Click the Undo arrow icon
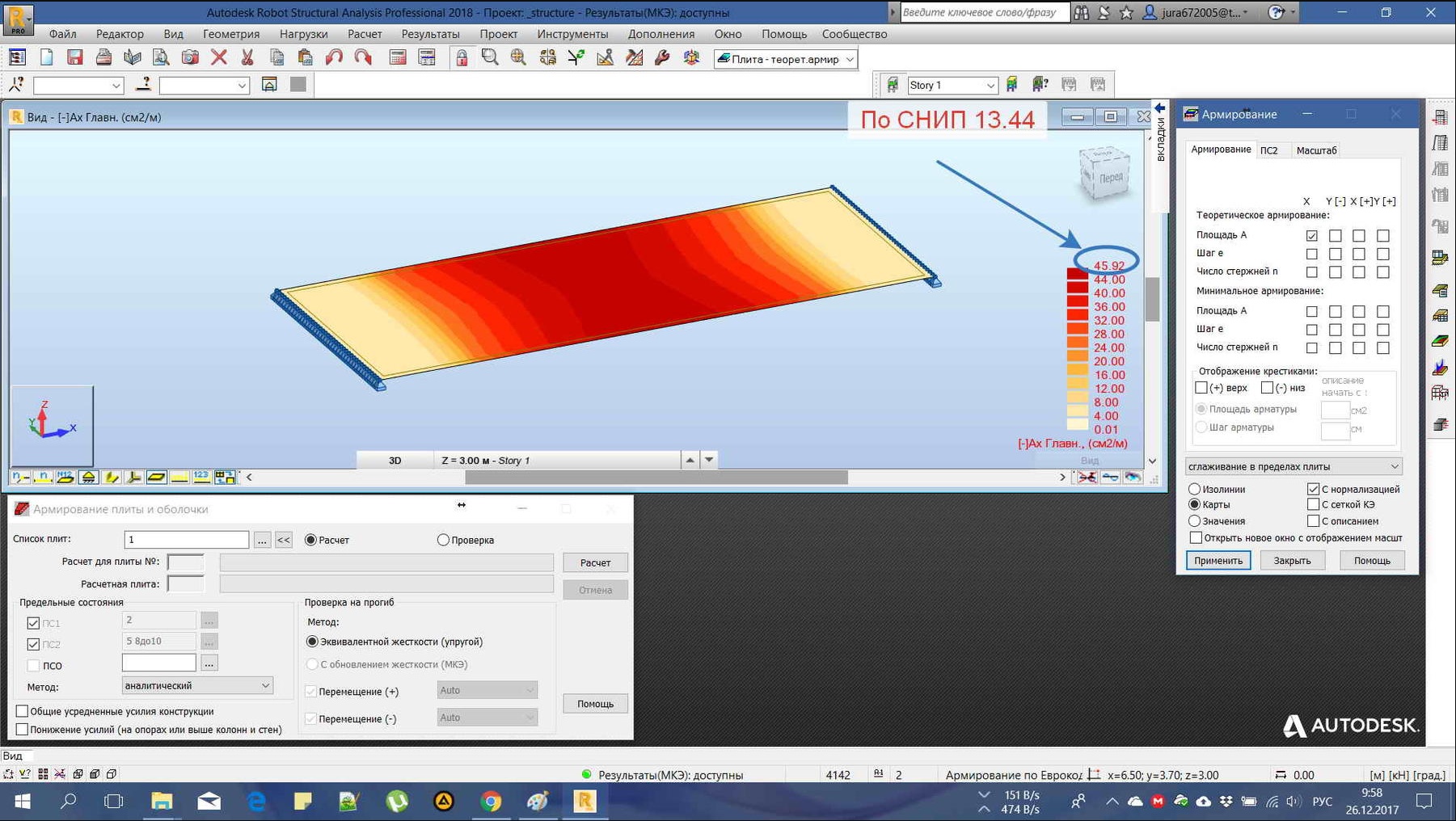1456x821 pixels. [x=334, y=57]
